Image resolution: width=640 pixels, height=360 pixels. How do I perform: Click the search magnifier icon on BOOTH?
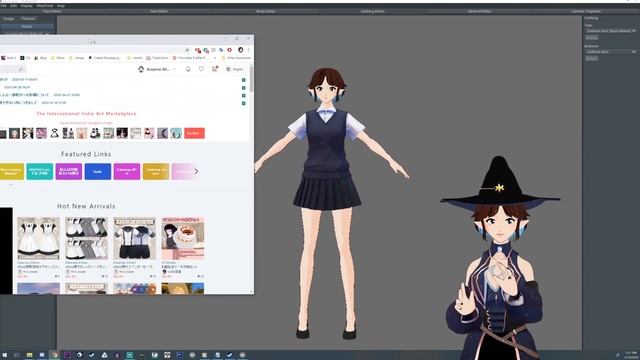tap(20, 69)
